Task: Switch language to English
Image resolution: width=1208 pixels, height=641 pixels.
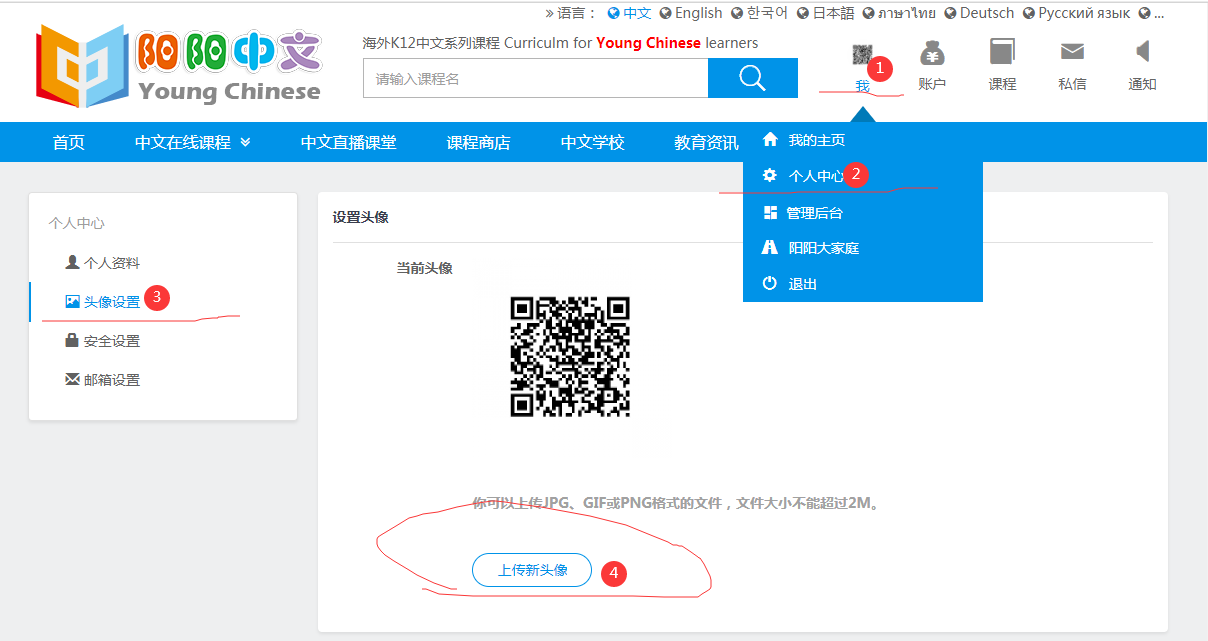Action: pyautogui.click(x=698, y=13)
